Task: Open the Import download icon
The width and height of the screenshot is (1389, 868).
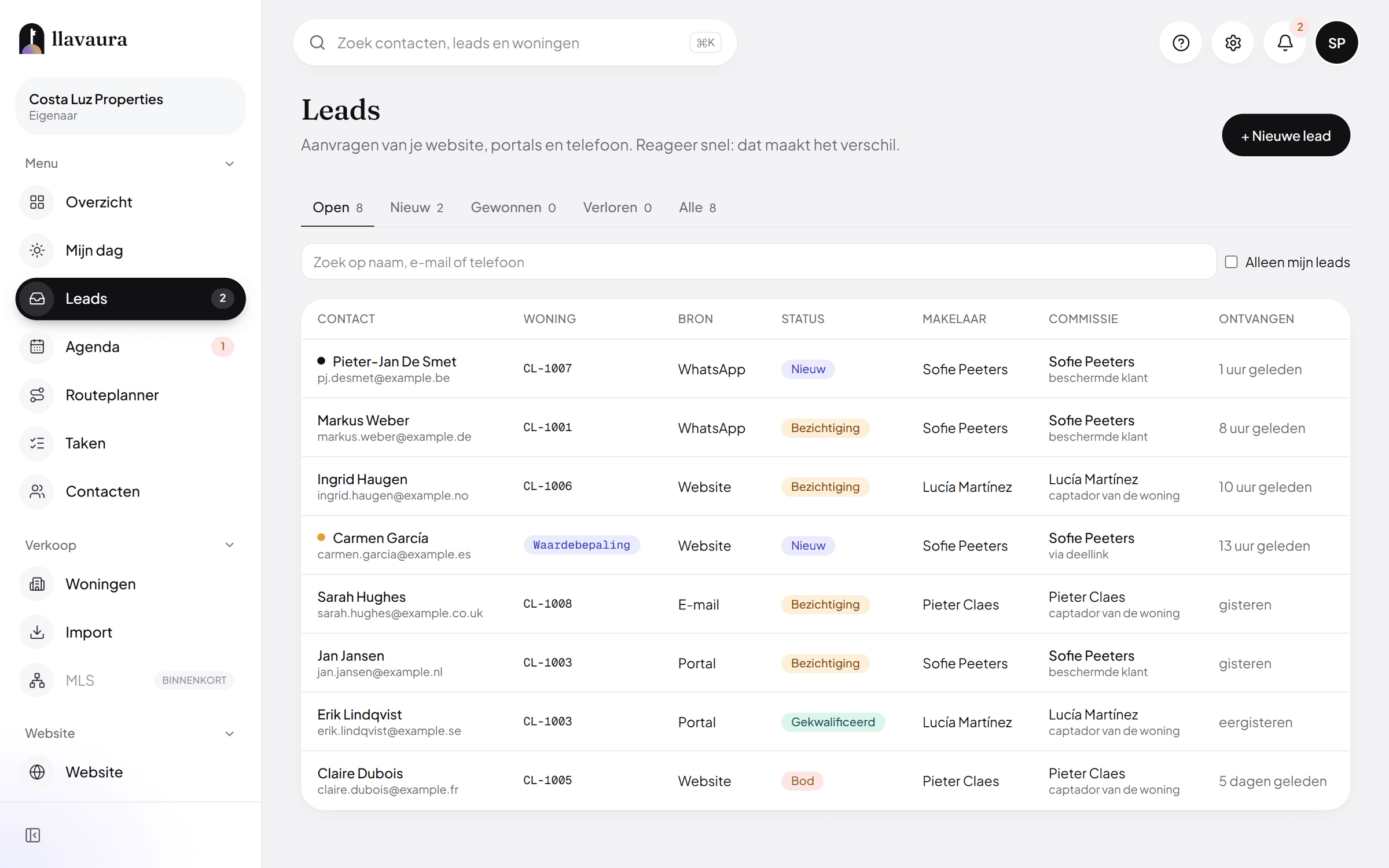Action: tap(37, 632)
